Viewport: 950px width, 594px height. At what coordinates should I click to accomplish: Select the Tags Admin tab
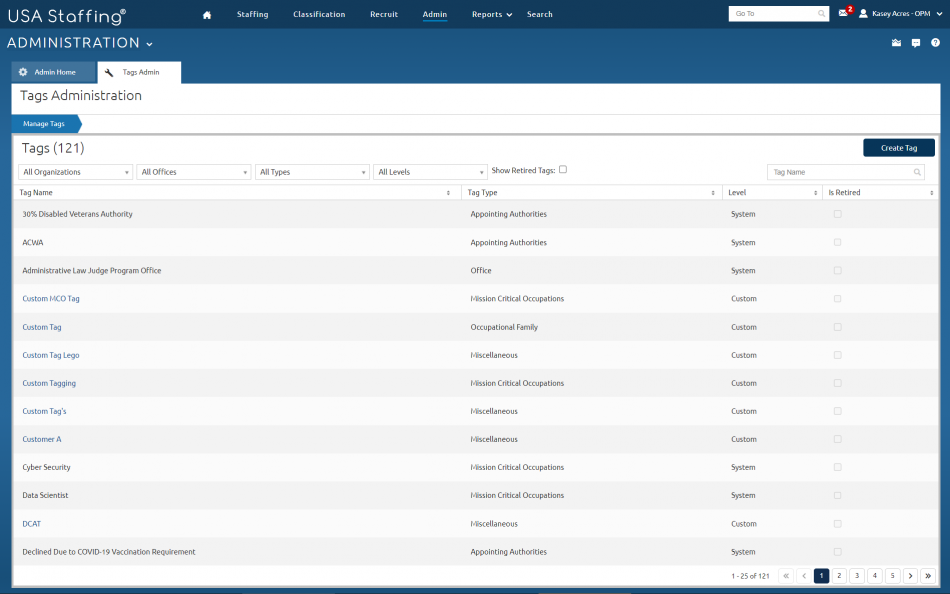[x=139, y=72]
